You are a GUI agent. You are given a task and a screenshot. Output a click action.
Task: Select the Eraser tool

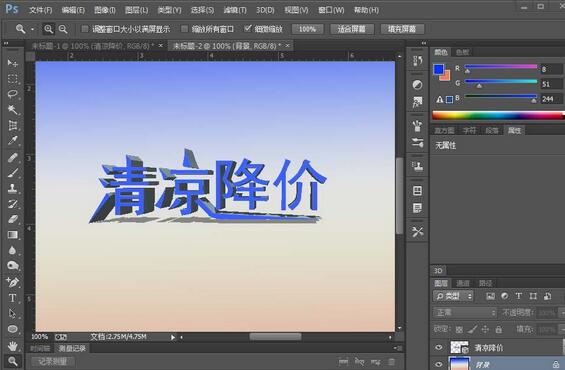pos(13,219)
